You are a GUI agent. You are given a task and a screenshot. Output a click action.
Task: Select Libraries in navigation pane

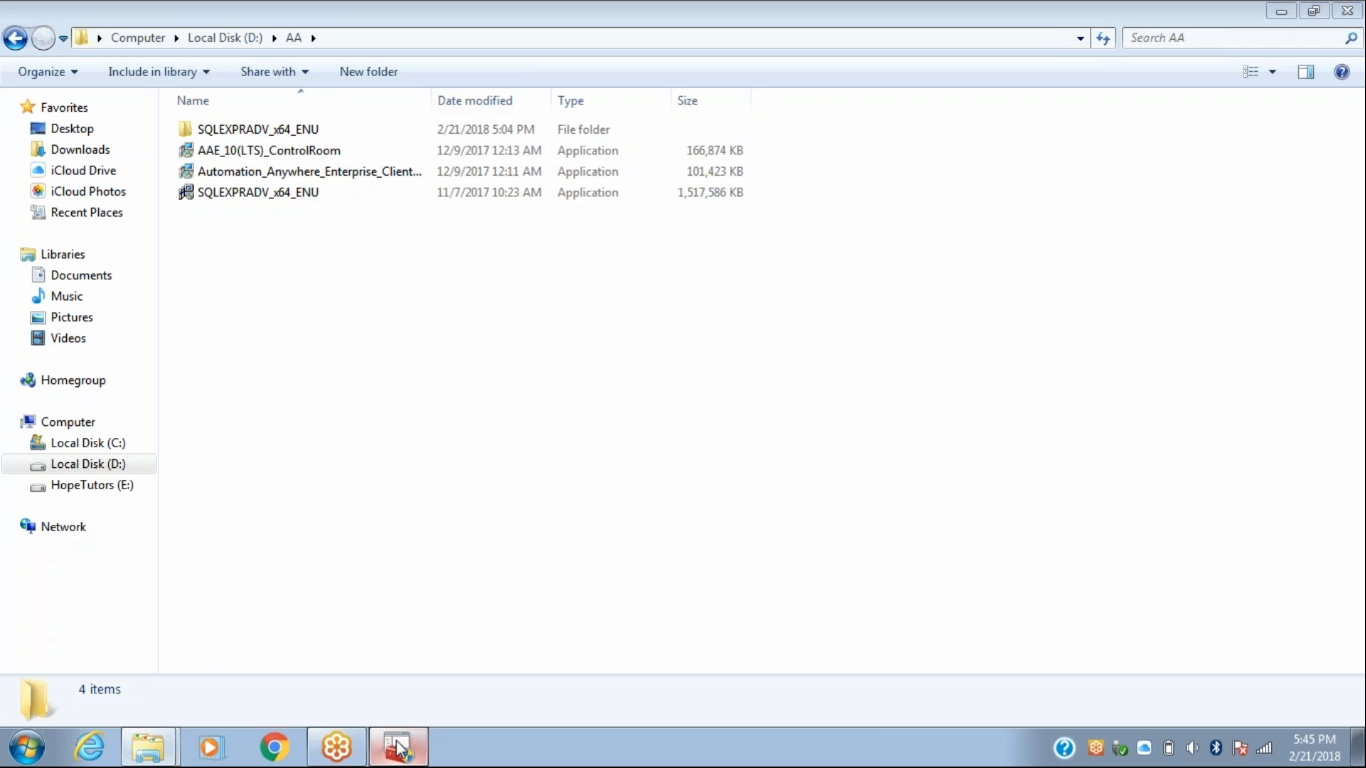(x=62, y=255)
